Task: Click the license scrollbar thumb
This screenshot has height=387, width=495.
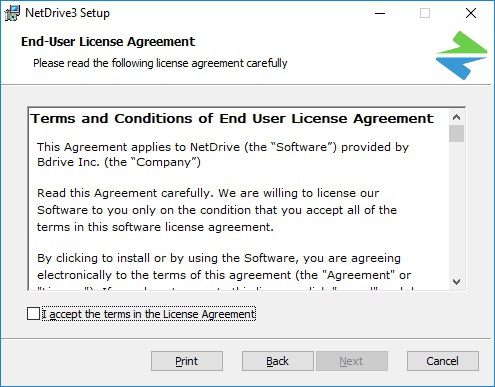Action: 456,134
